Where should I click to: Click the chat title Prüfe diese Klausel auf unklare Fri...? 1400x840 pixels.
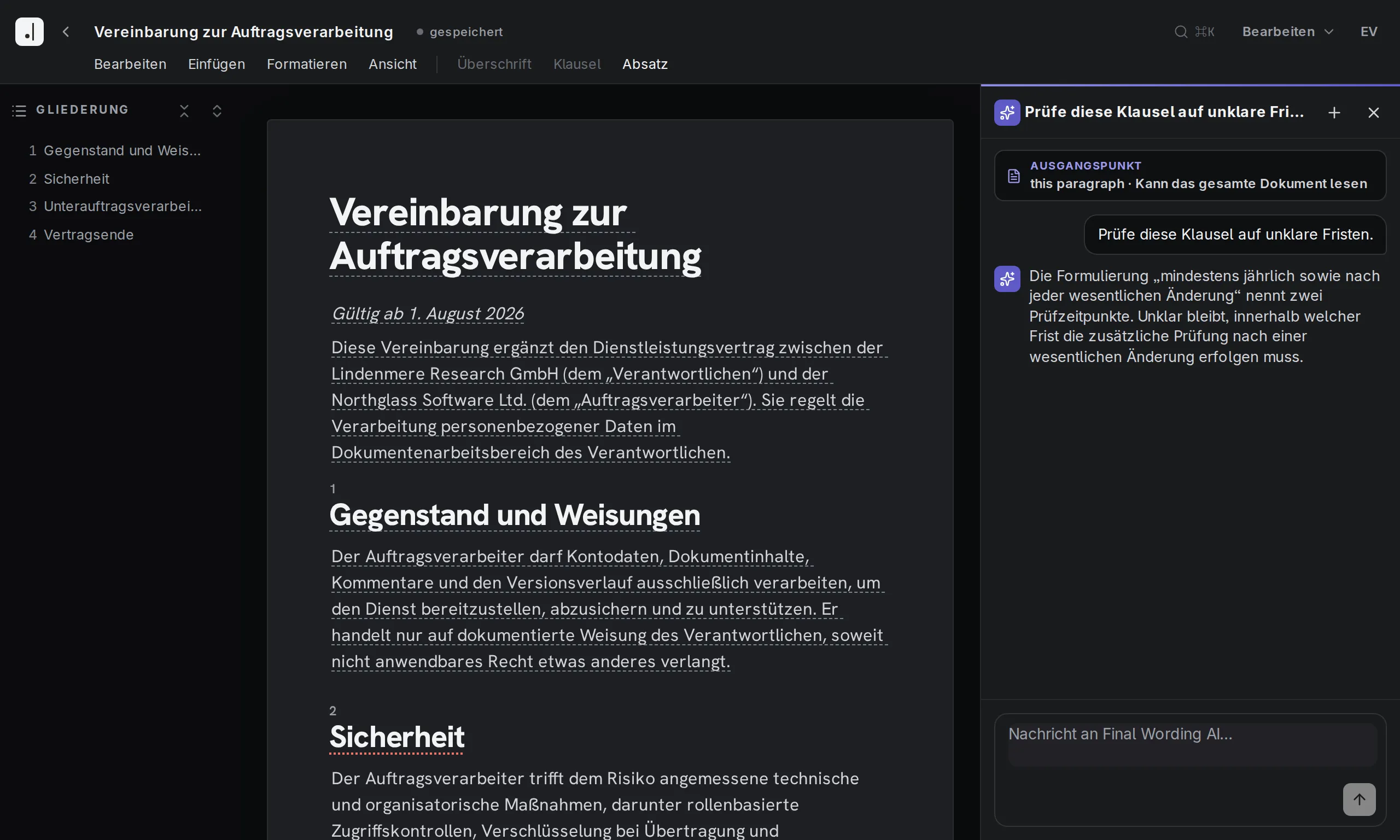pyautogui.click(x=1164, y=112)
